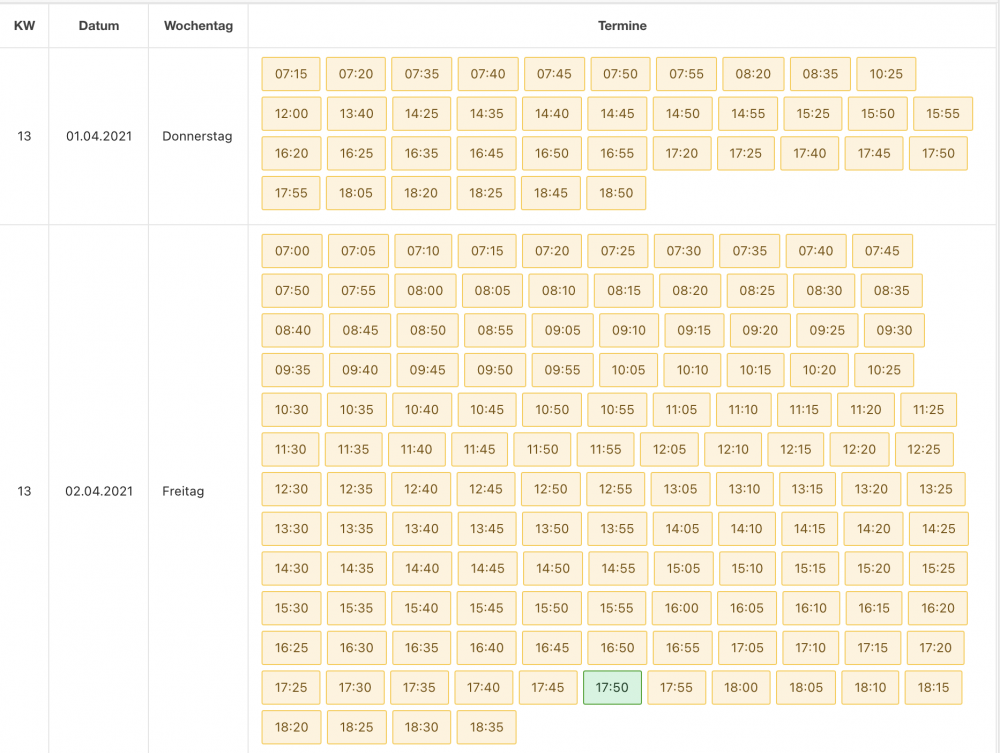Pick the 18:50 slot on Donnerstag
Image resolution: width=1000 pixels, height=753 pixels.
tap(616, 193)
